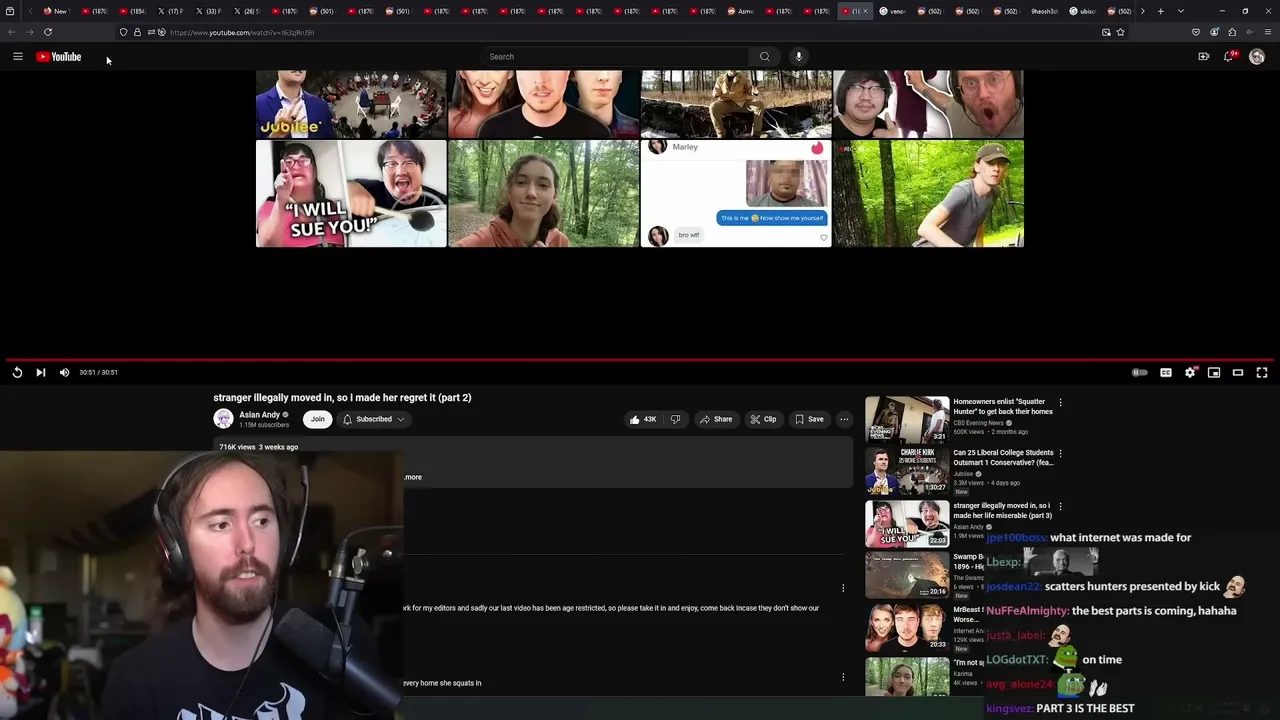This screenshot has width=1280, height=720.
Task: Open the account avatar menu
Action: [1257, 57]
